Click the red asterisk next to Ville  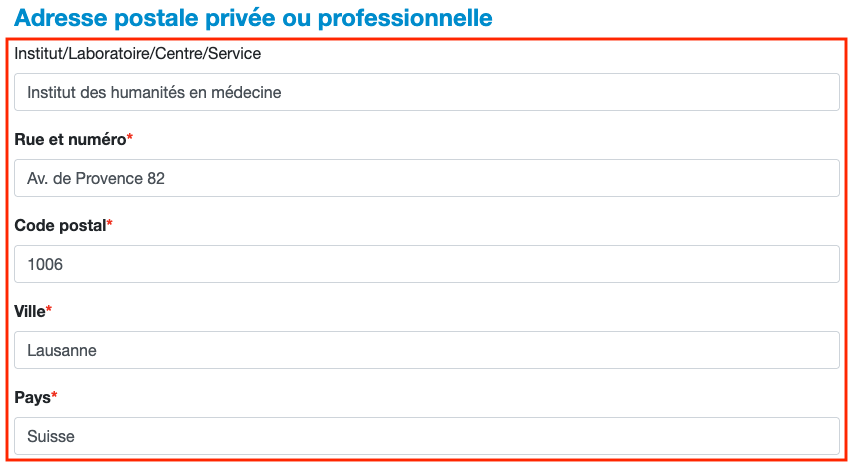tap(49, 309)
